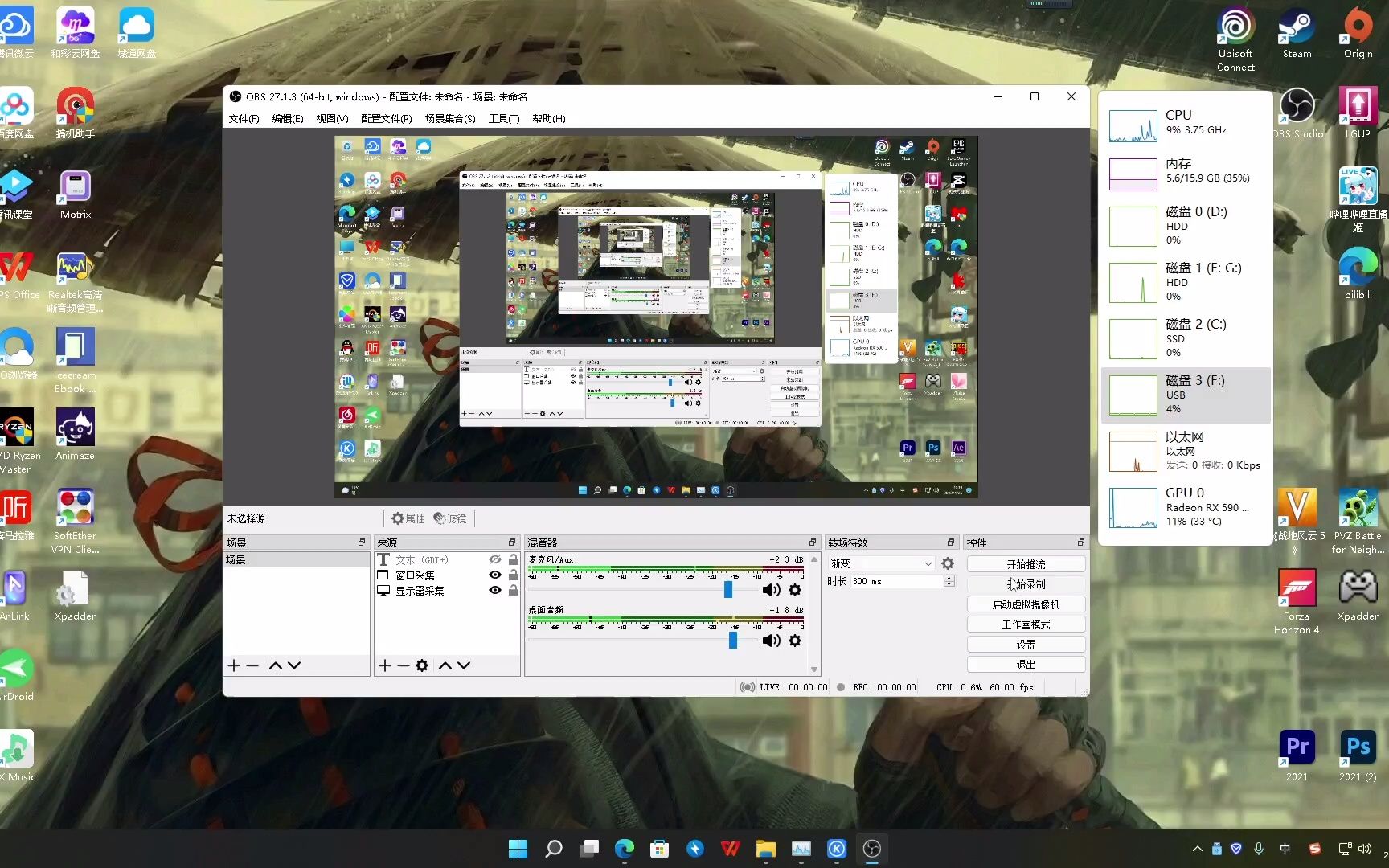Image resolution: width=1389 pixels, height=868 pixels.
Task: Open taskbar Search
Action: tap(554, 849)
